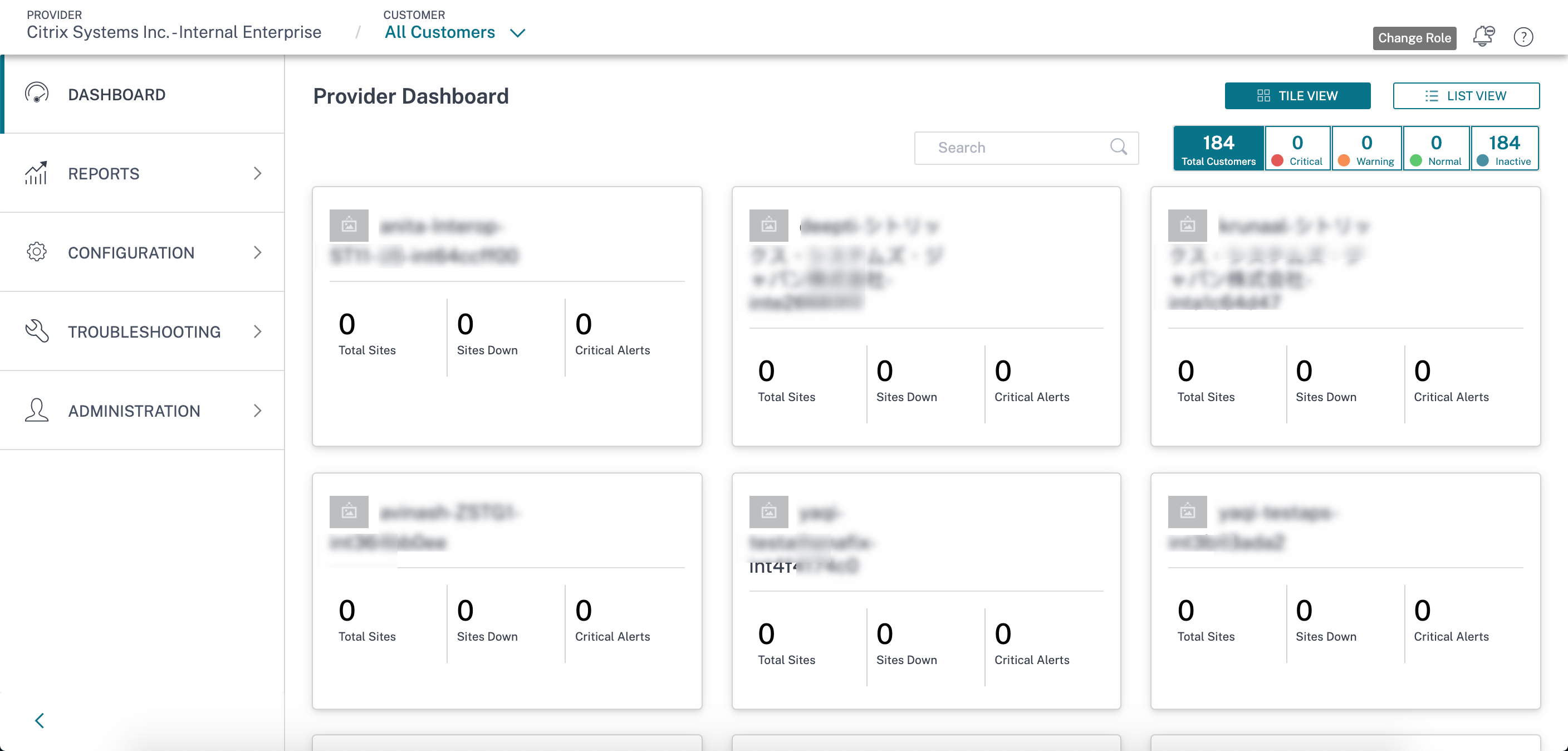Open the help question mark icon
The height and width of the screenshot is (751, 1568).
tap(1523, 37)
